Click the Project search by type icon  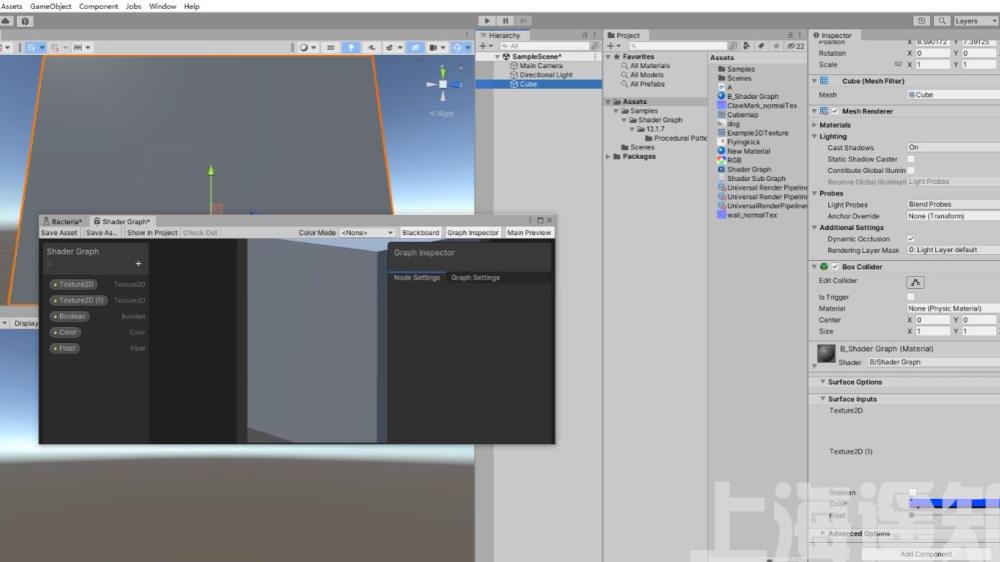746,46
